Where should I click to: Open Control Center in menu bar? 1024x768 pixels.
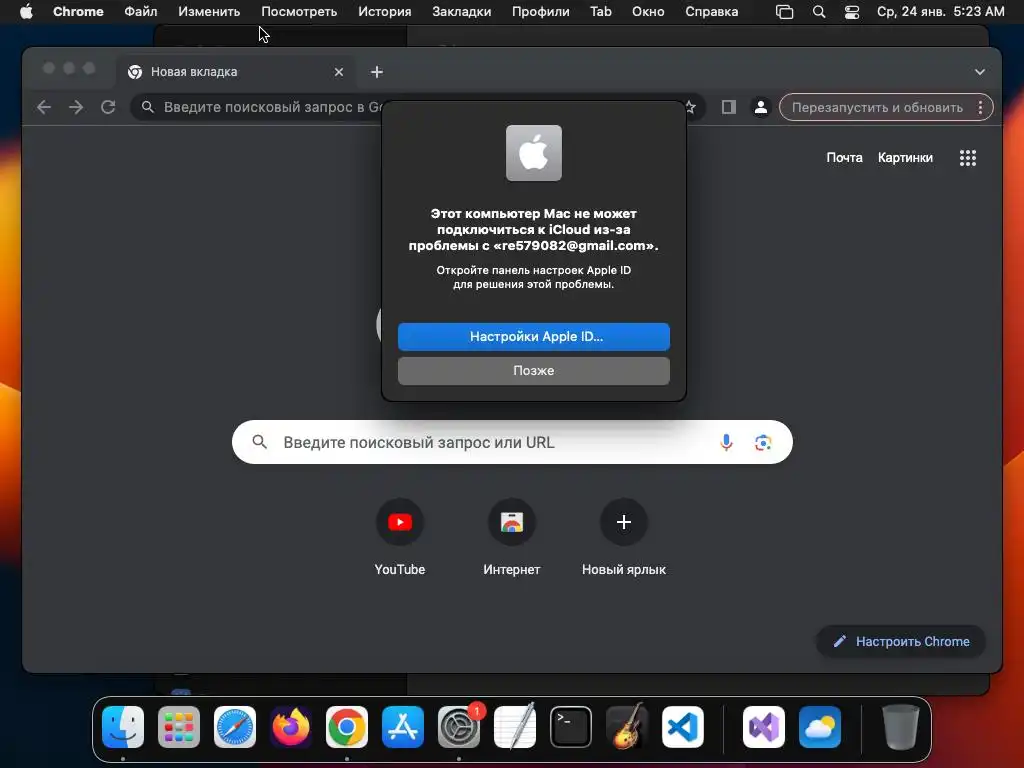[x=852, y=12]
